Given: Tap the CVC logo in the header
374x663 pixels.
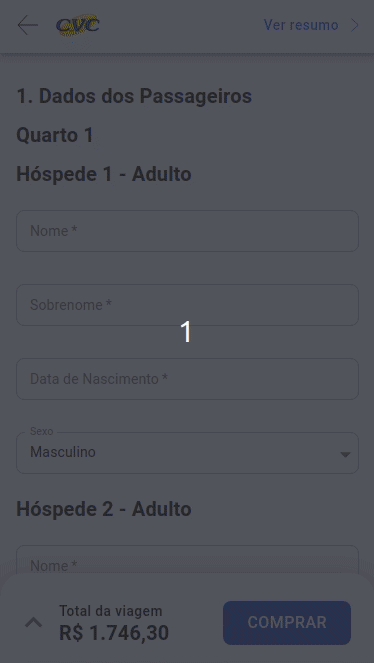Looking at the screenshot, I should (78, 25).
